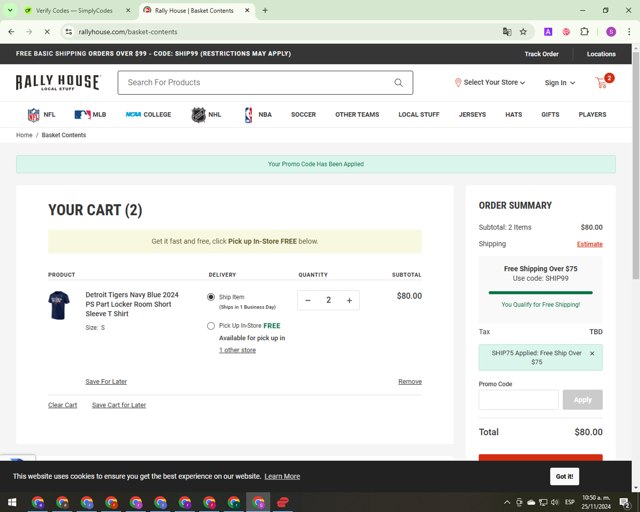Open the Chrome three-dot menu
Image resolution: width=640 pixels, height=512 pixels.
click(629, 31)
